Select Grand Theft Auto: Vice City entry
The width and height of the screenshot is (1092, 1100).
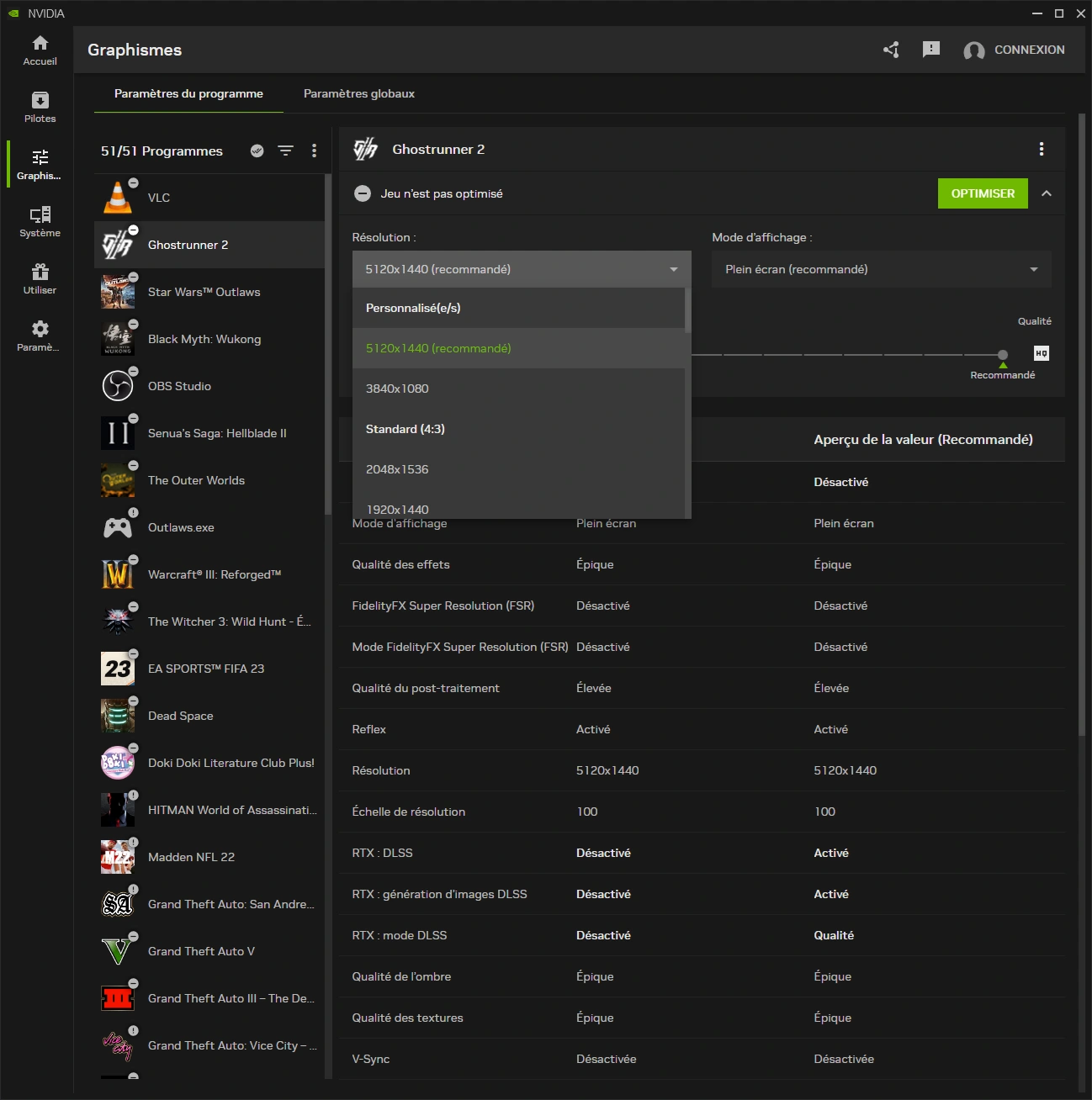pos(209,1045)
